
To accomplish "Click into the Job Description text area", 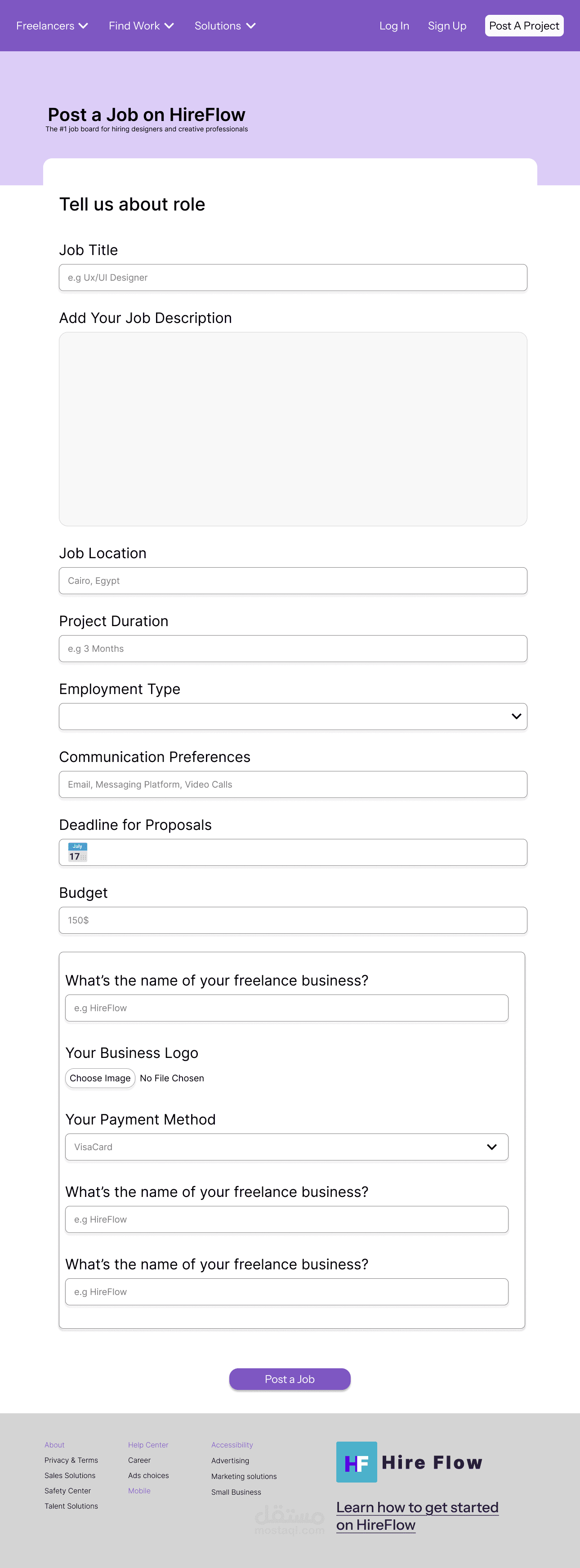I will (x=293, y=429).
